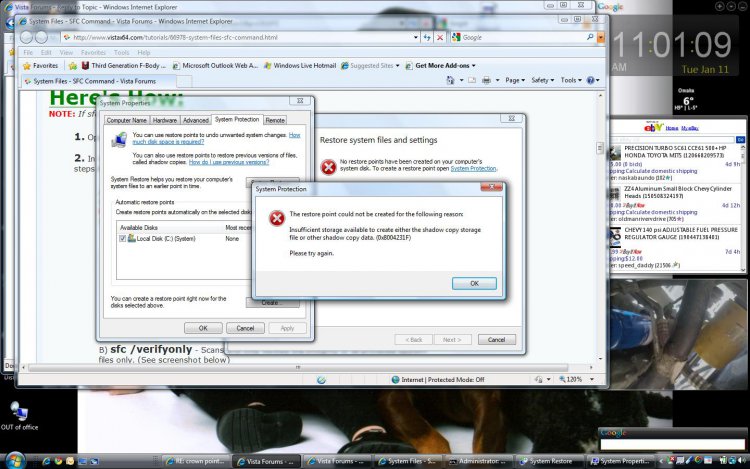Switch to the Advanced tab
This screenshot has height=469, width=750.
pyautogui.click(x=196, y=120)
